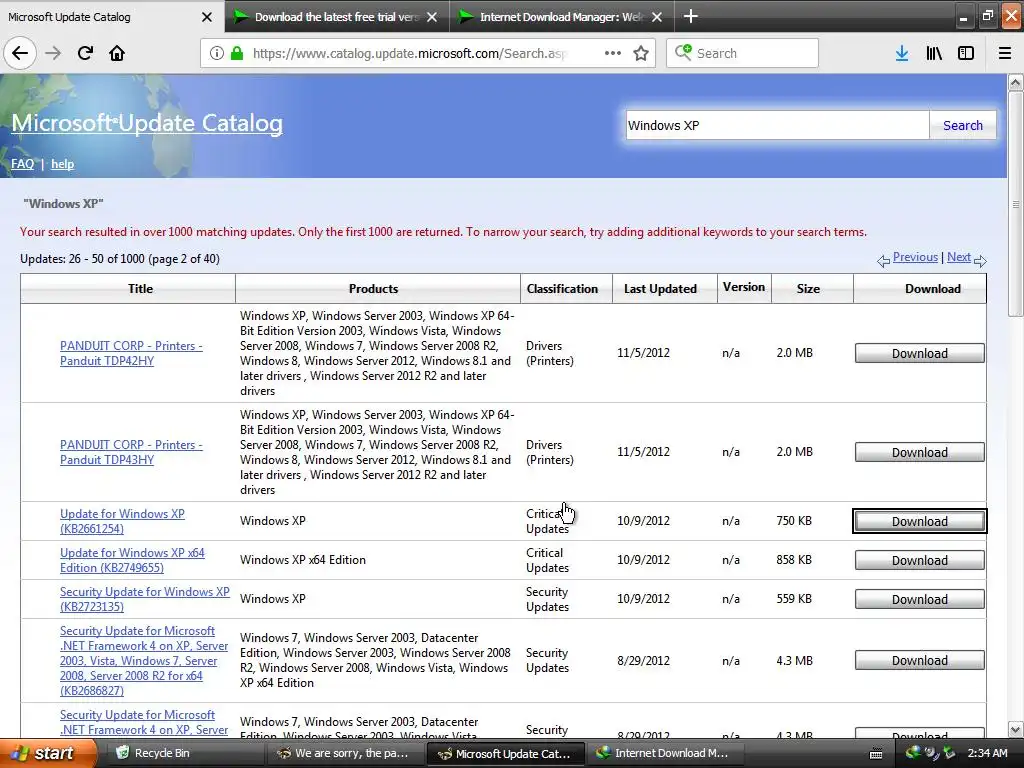Click the page scrollbar up arrow
Image resolution: width=1024 pixels, height=768 pixels.
pyautogui.click(x=1015, y=82)
